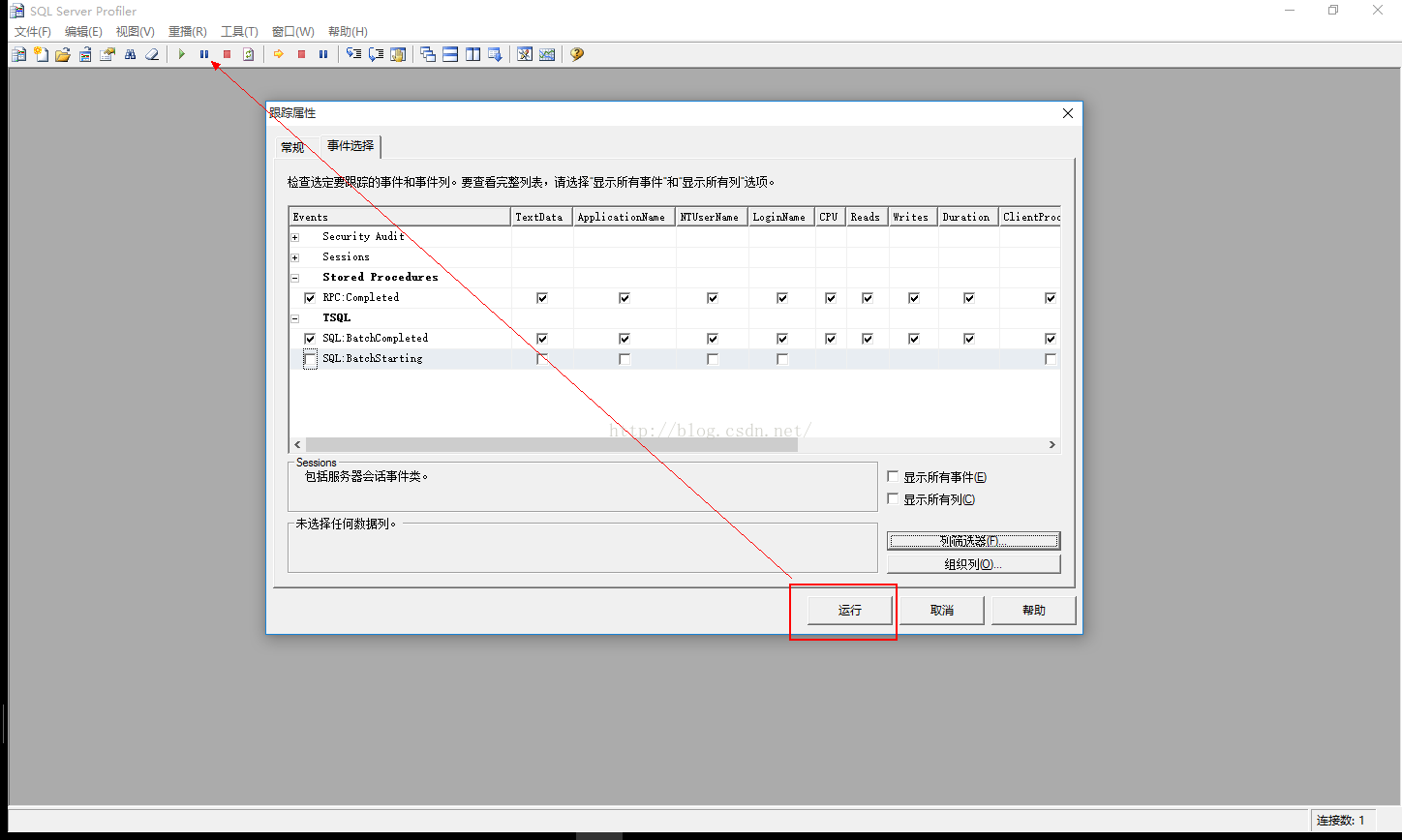Open the 帮助(H) menu

click(348, 32)
